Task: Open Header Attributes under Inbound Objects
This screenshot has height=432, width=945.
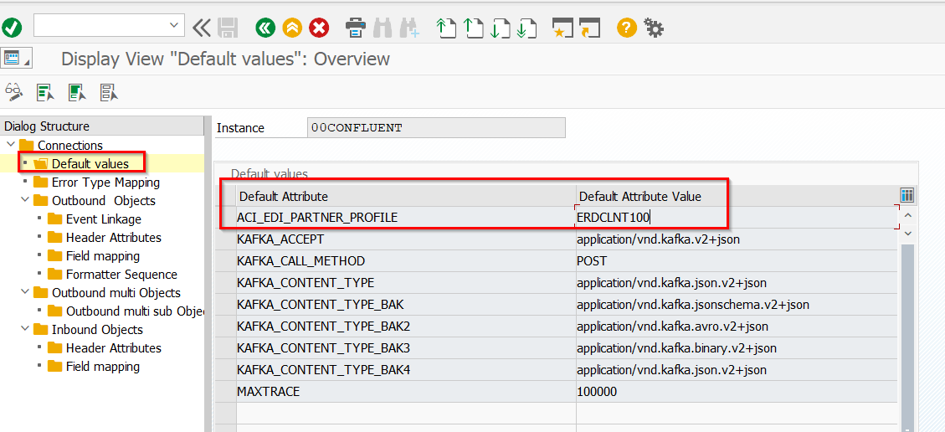Action: point(113,348)
